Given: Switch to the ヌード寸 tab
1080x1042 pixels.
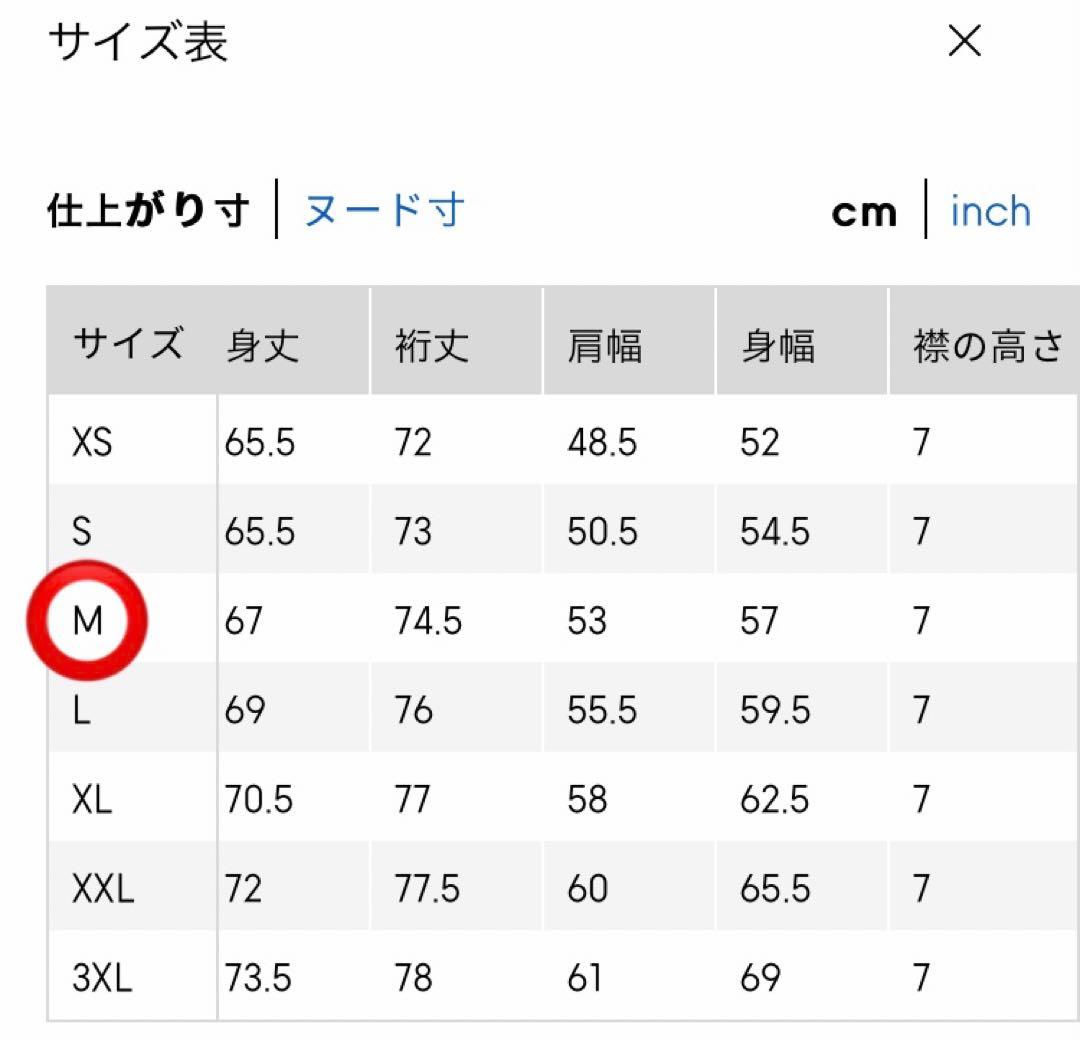Looking at the screenshot, I should [384, 211].
